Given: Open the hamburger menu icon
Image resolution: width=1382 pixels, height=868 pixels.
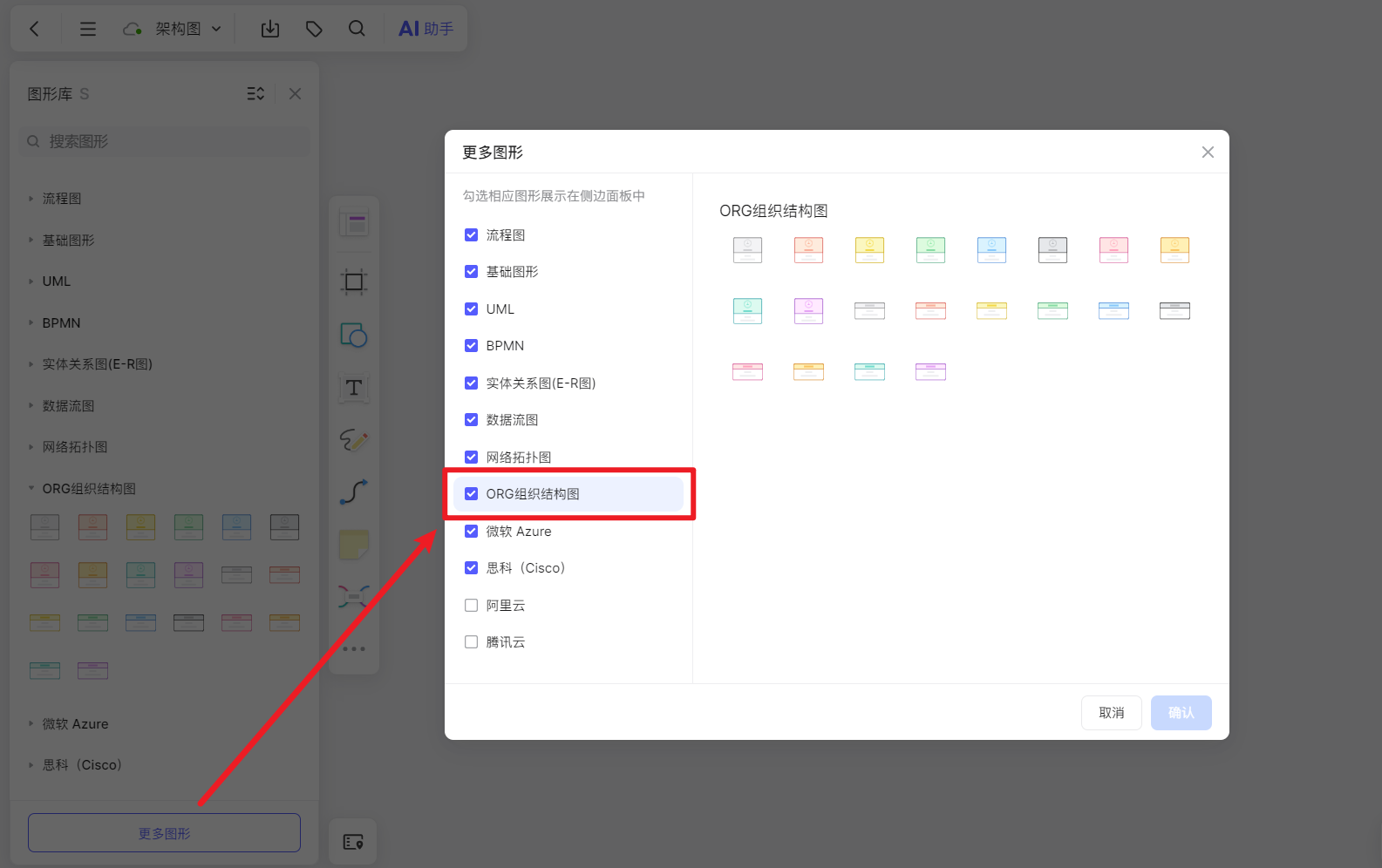Looking at the screenshot, I should (x=88, y=29).
